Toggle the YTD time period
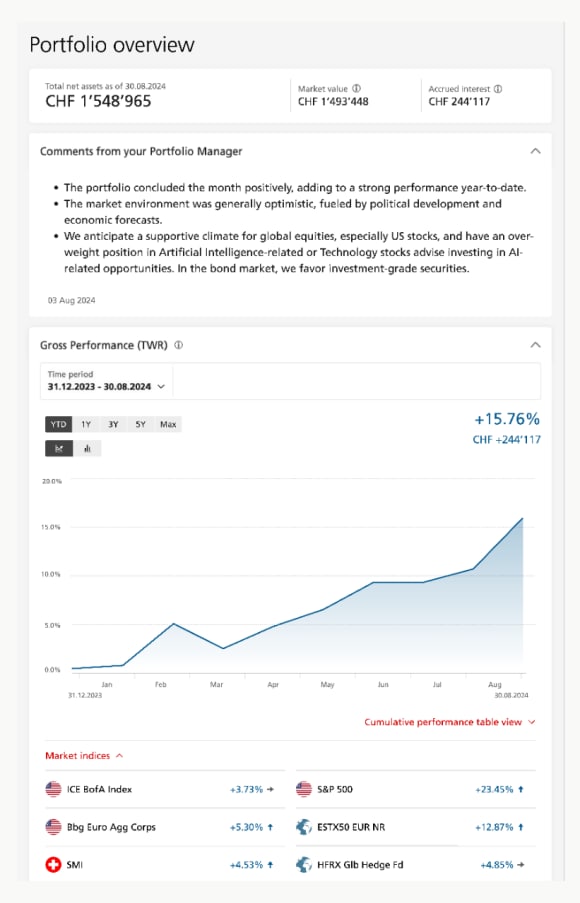Image resolution: width=580 pixels, height=903 pixels. (x=58, y=424)
